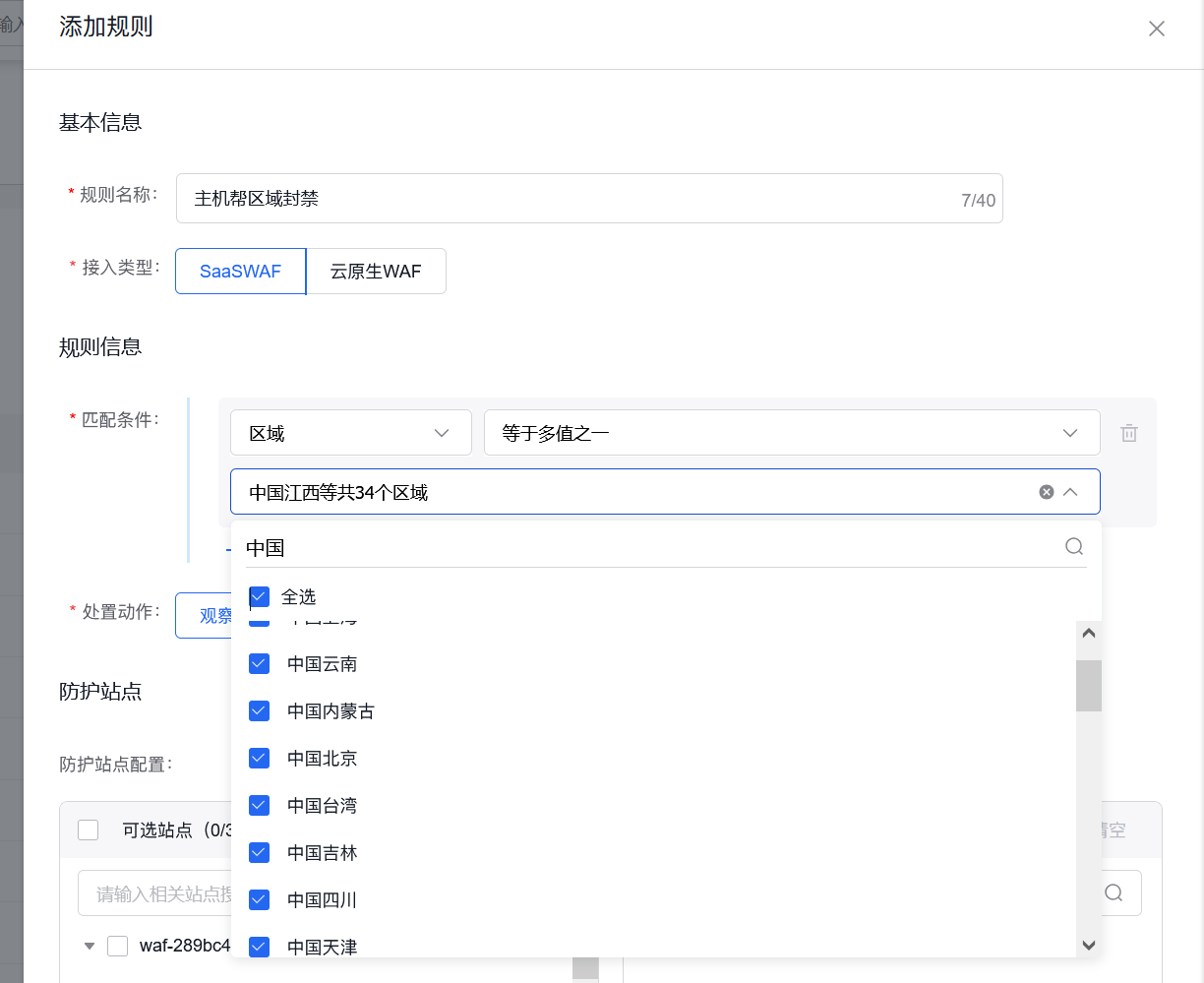This screenshot has height=983, width=1204.
Task: Open the 区域 match field dropdown
Action: pos(350,433)
